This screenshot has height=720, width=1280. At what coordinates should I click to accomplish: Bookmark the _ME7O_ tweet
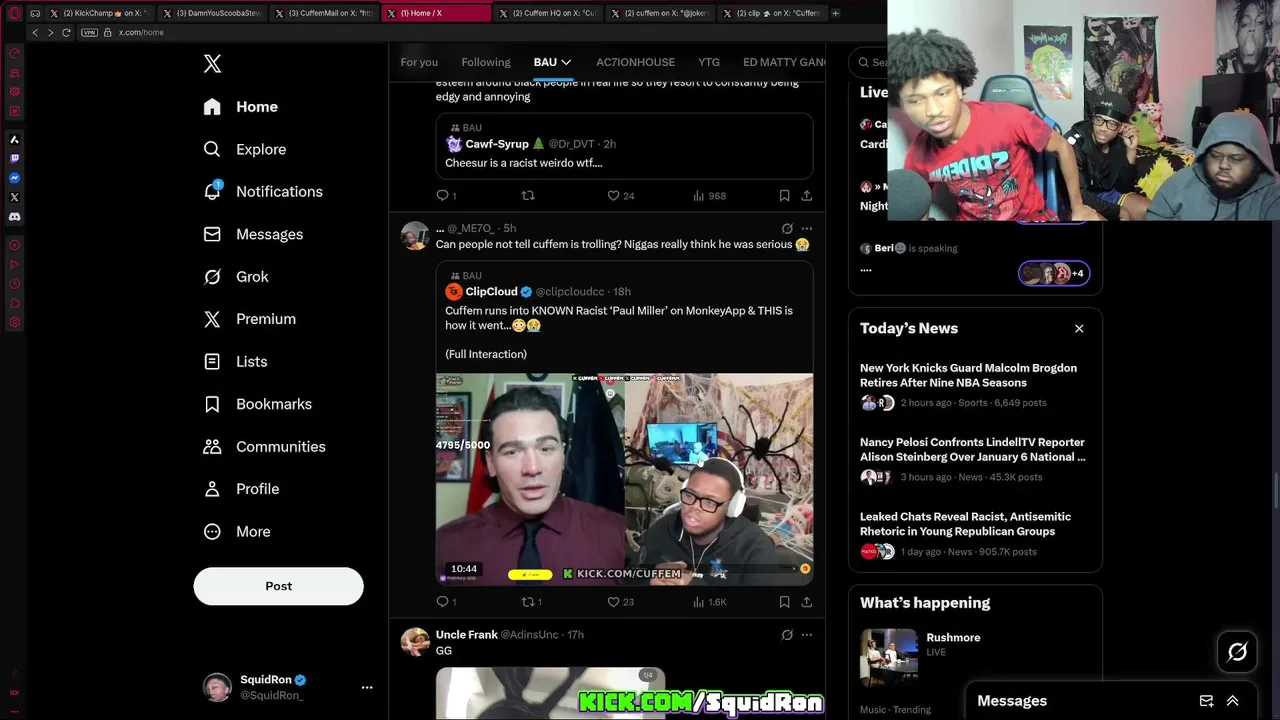[x=784, y=602]
